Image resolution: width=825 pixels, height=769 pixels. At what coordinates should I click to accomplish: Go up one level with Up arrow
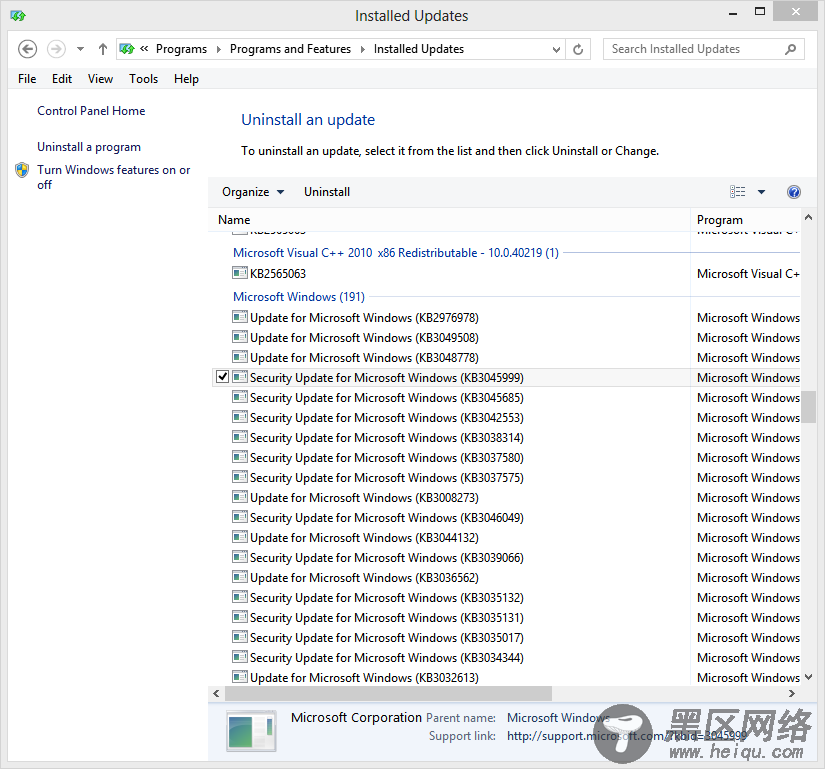click(x=103, y=49)
